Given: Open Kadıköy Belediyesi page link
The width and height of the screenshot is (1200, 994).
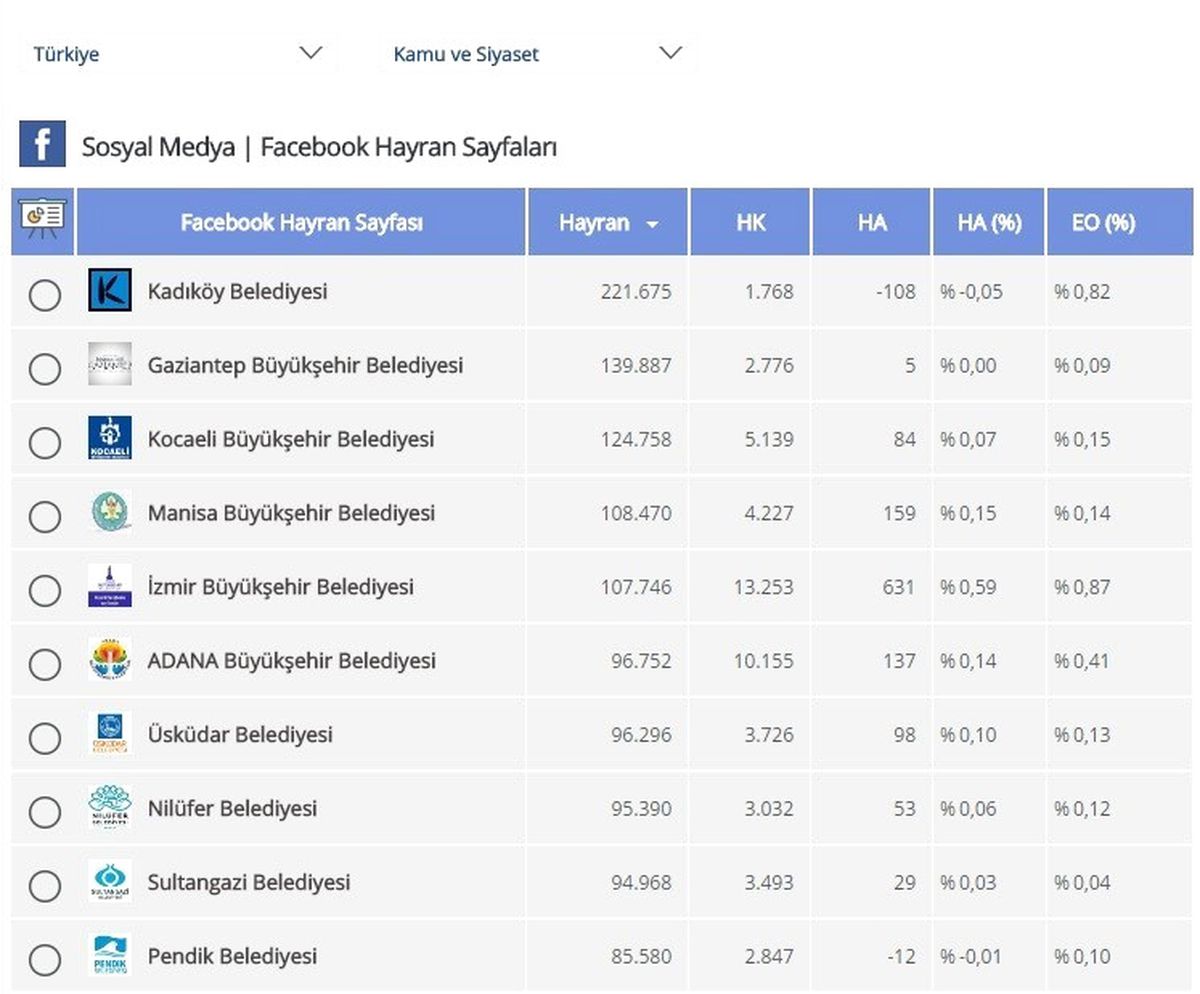Looking at the screenshot, I should pos(238,292).
